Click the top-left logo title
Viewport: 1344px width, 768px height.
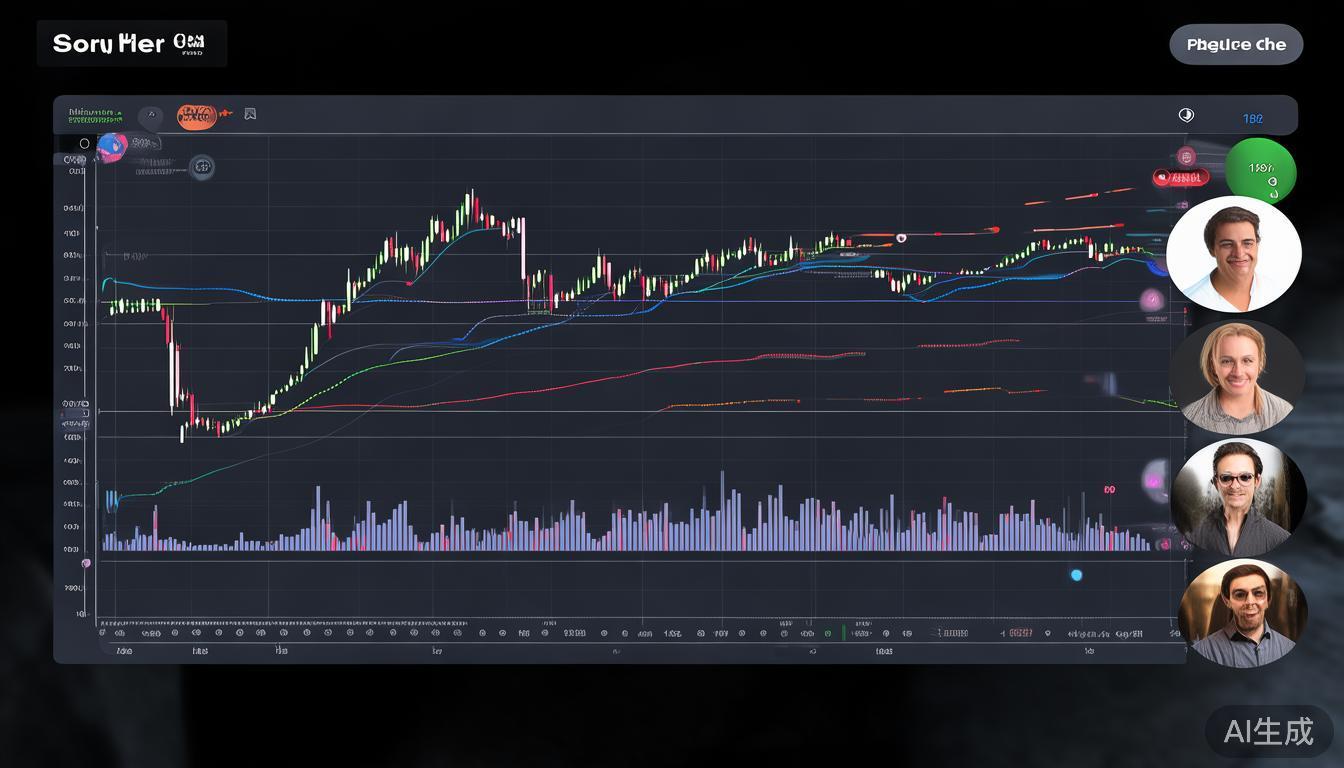click(x=131, y=44)
